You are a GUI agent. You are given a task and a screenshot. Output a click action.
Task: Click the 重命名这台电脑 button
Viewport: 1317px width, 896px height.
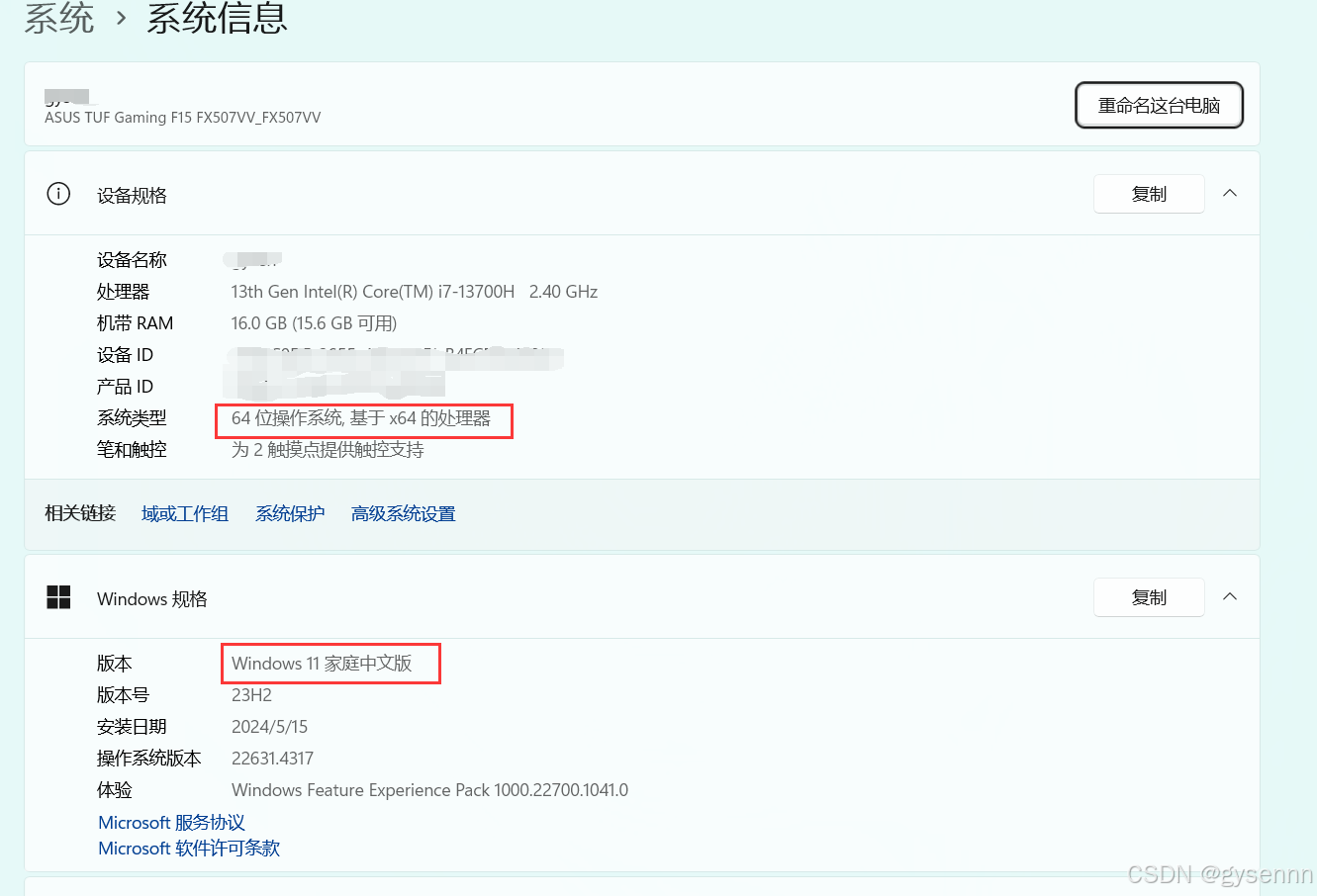point(1159,106)
